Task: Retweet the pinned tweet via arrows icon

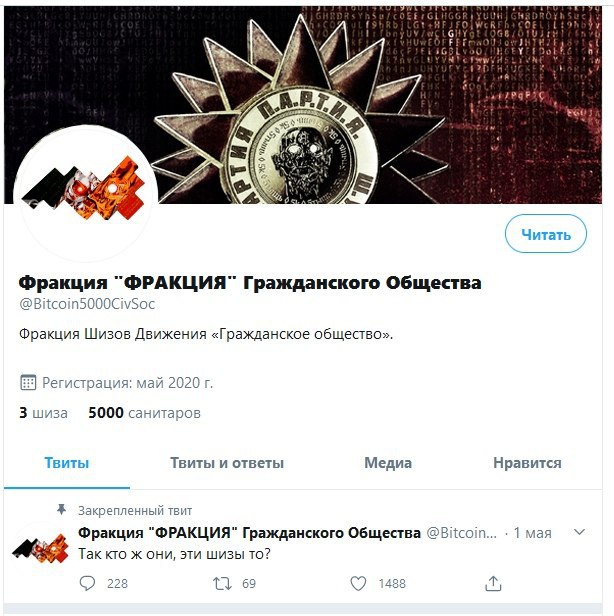Action: pyautogui.click(x=222, y=583)
